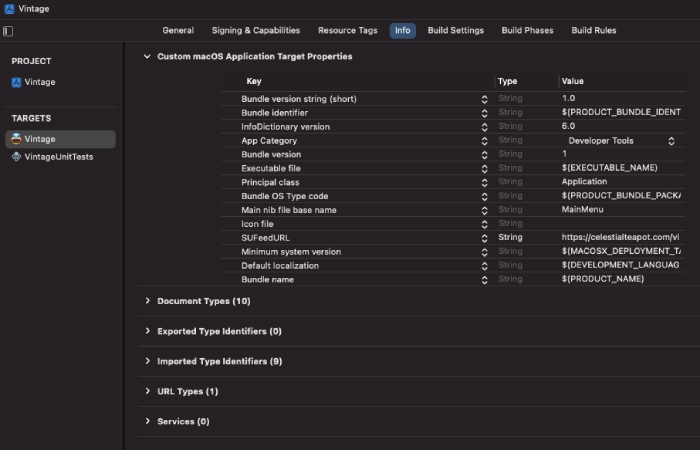700x450 pixels.
Task: Open key stepper for Default localization
Action: (x=484, y=266)
